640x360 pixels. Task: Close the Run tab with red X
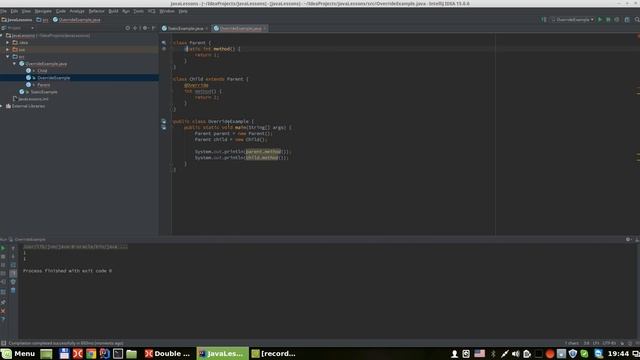click(3, 311)
